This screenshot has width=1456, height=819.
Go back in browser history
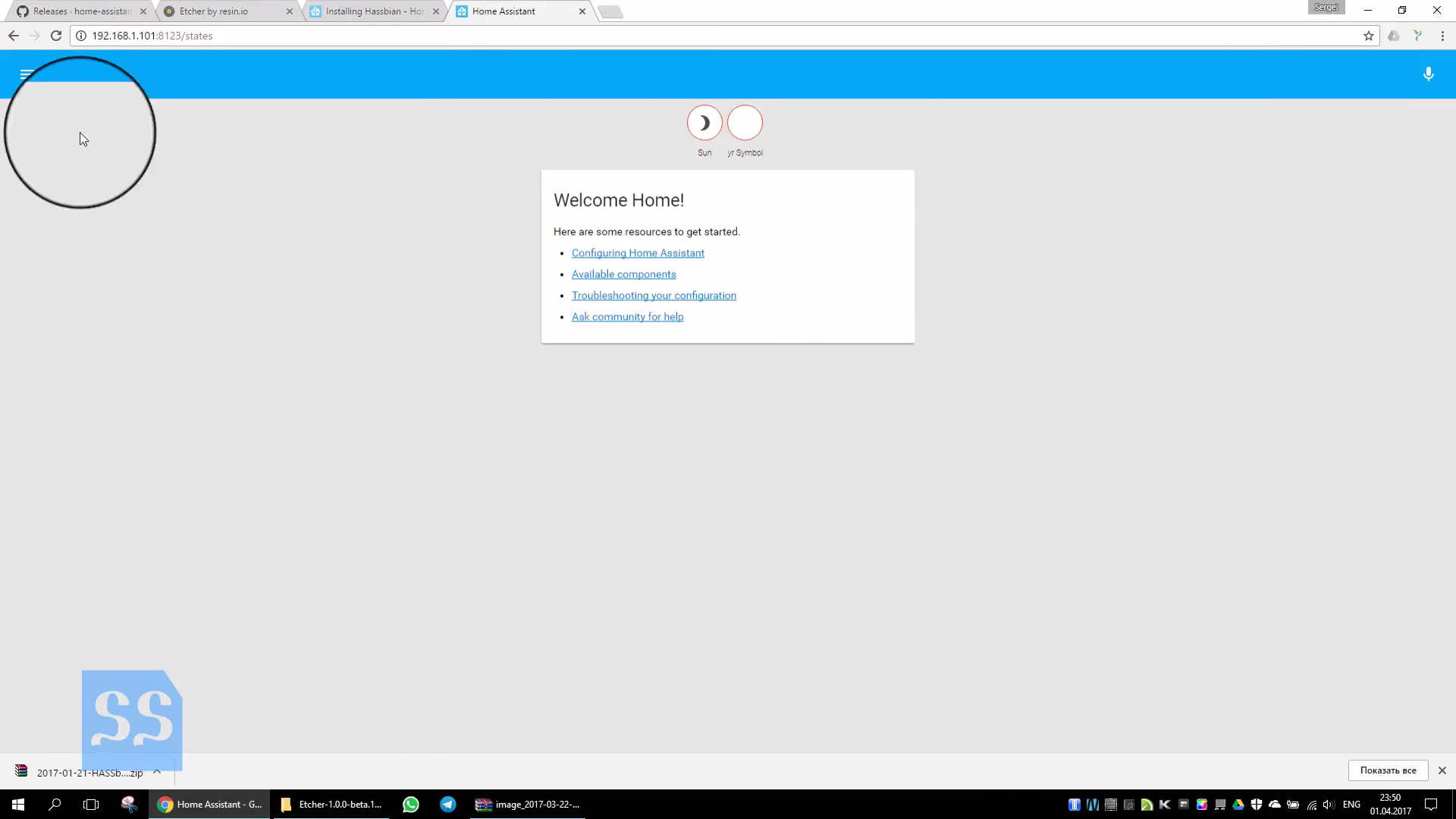coord(14,36)
